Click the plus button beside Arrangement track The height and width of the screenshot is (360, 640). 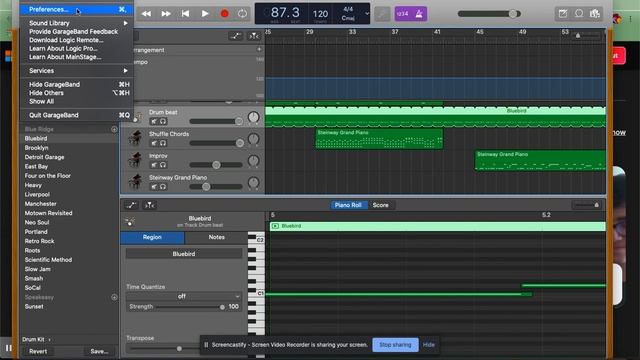pyautogui.click(x=259, y=49)
